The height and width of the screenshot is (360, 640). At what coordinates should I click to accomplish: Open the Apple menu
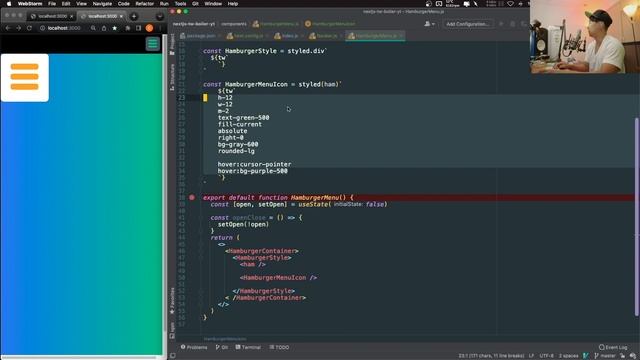coord(9,4)
